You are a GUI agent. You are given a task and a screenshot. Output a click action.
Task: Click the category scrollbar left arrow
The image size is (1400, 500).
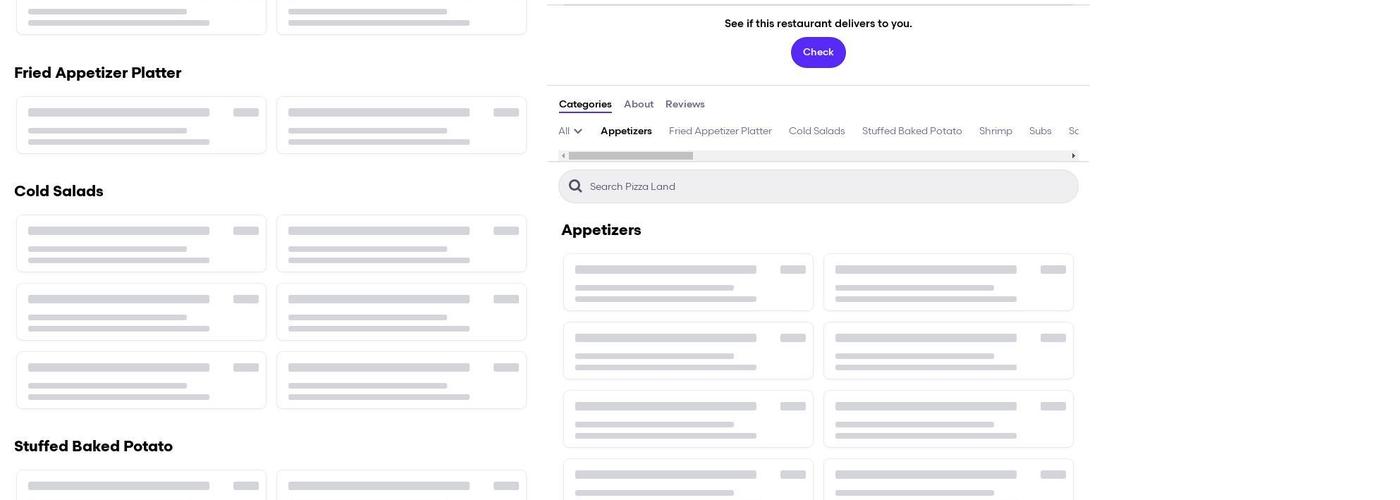(563, 156)
